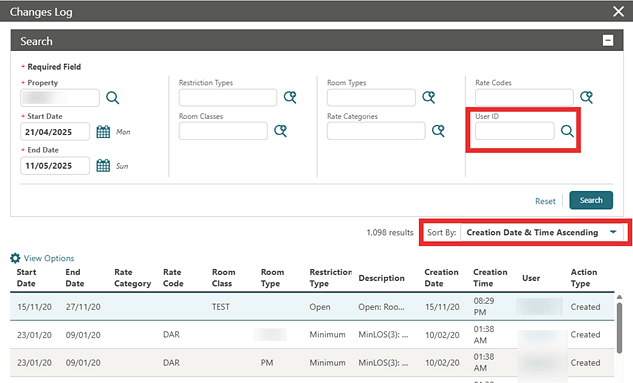Click the End Date column header
Image resolution: width=633 pixels, height=383 pixels.
75,278
